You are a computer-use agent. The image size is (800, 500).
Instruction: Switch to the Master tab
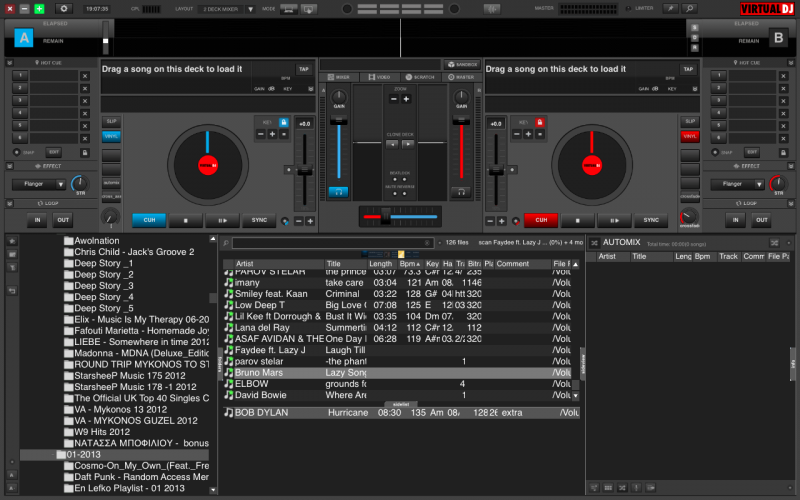point(461,77)
